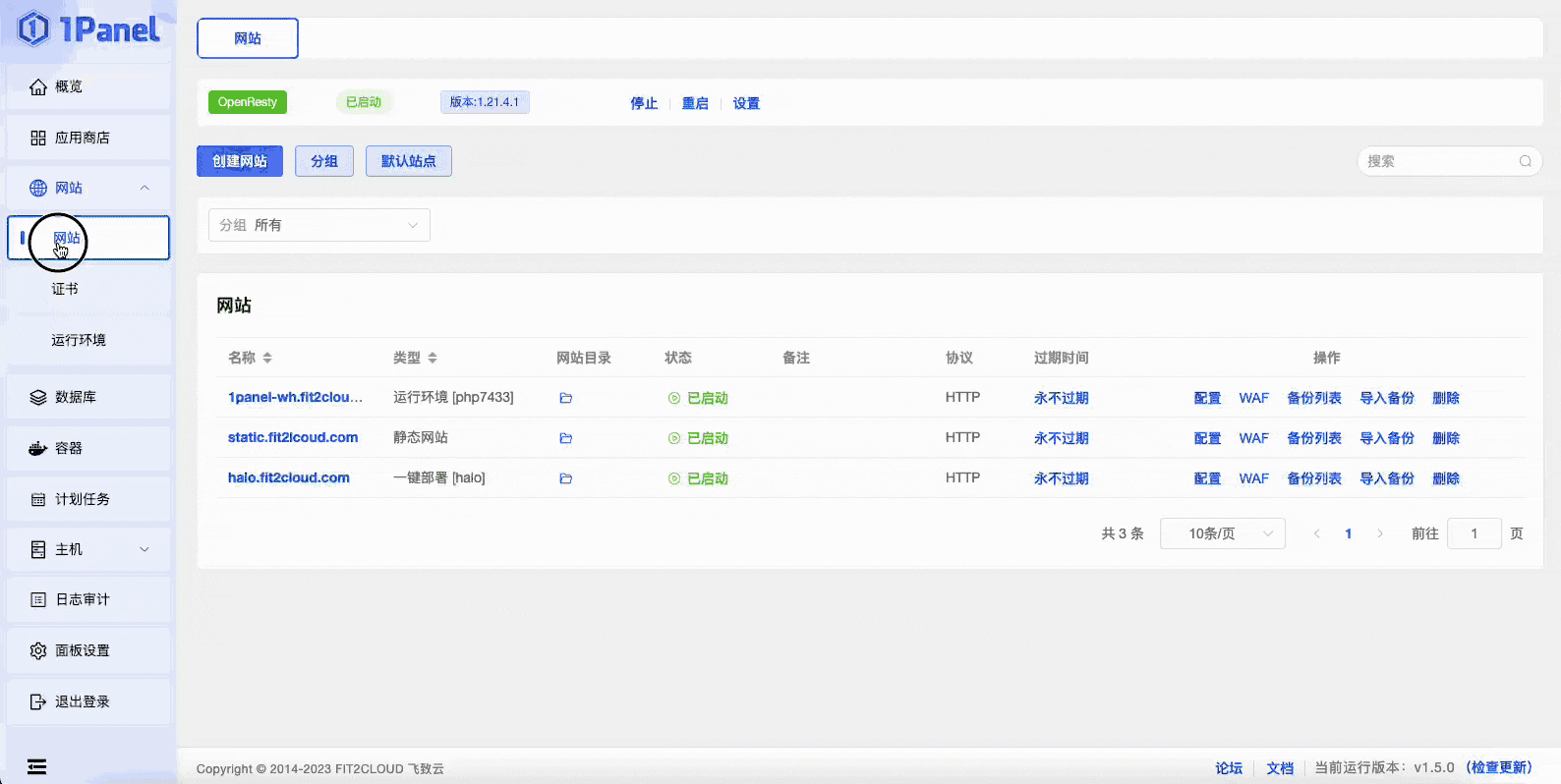Select page number 1
The height and width of the screenshot is (784, 1561).
[x=1349, y=533]
